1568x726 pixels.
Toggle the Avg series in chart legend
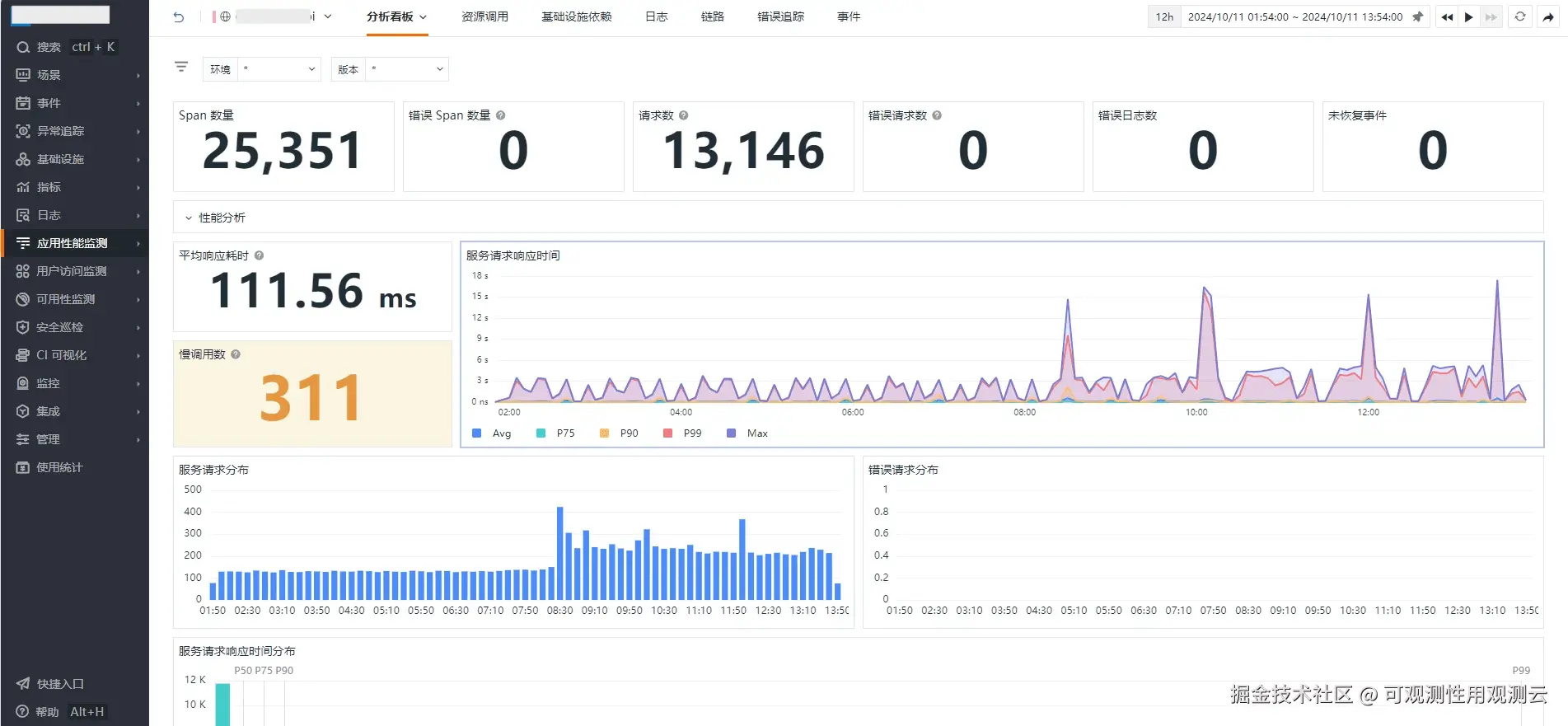tap(492, 433)
